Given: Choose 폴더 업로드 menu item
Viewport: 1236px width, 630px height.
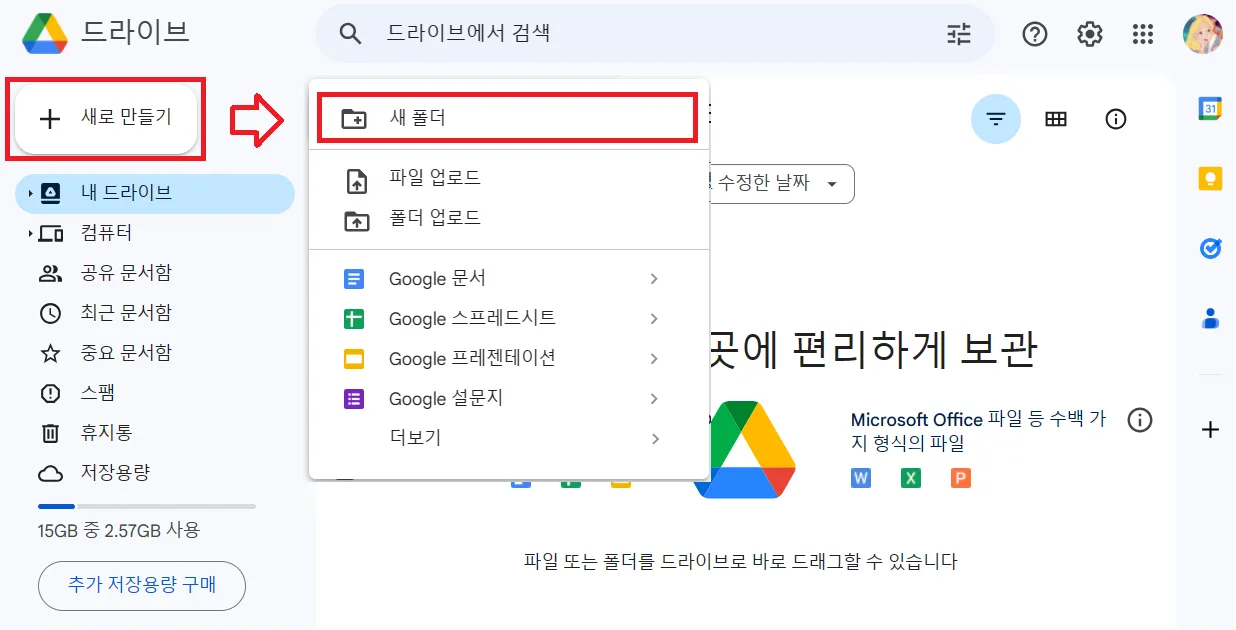Looking at the screenshot, I should click(509, 218).
